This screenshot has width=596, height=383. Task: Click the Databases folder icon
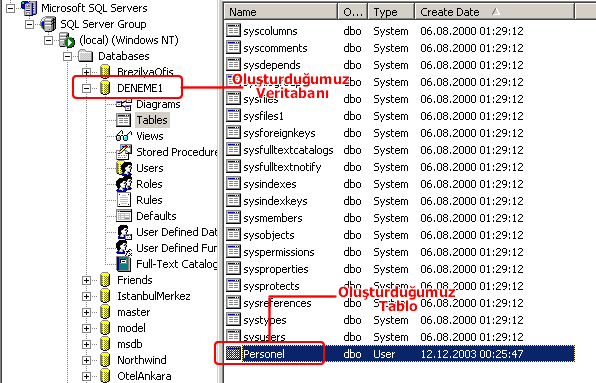coord(86,56)
